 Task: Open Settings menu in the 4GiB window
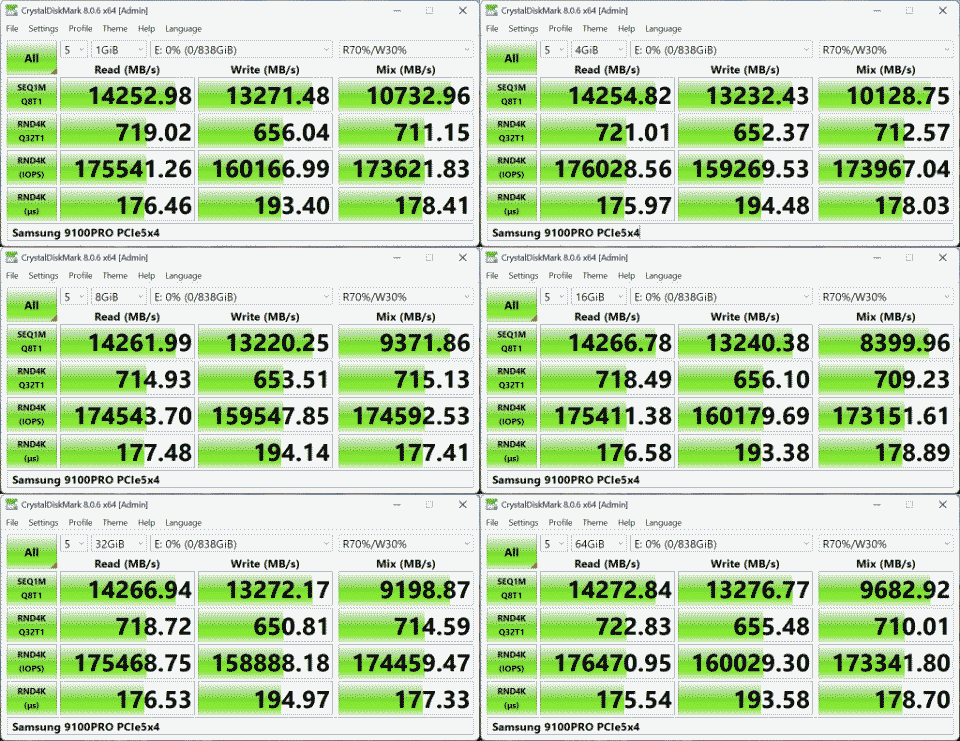(523, 29)
